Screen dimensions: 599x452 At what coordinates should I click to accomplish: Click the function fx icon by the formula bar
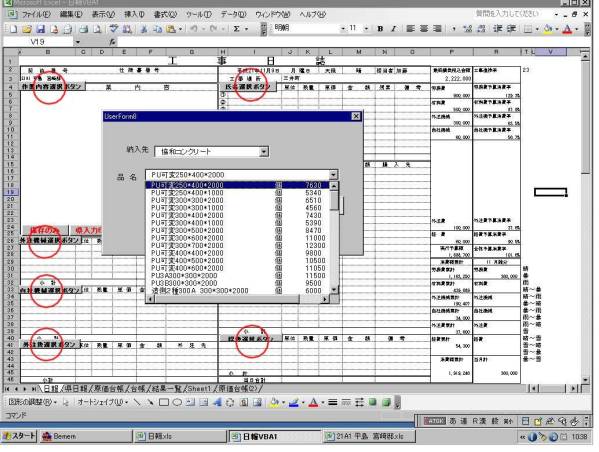click(x=112, y=42)
